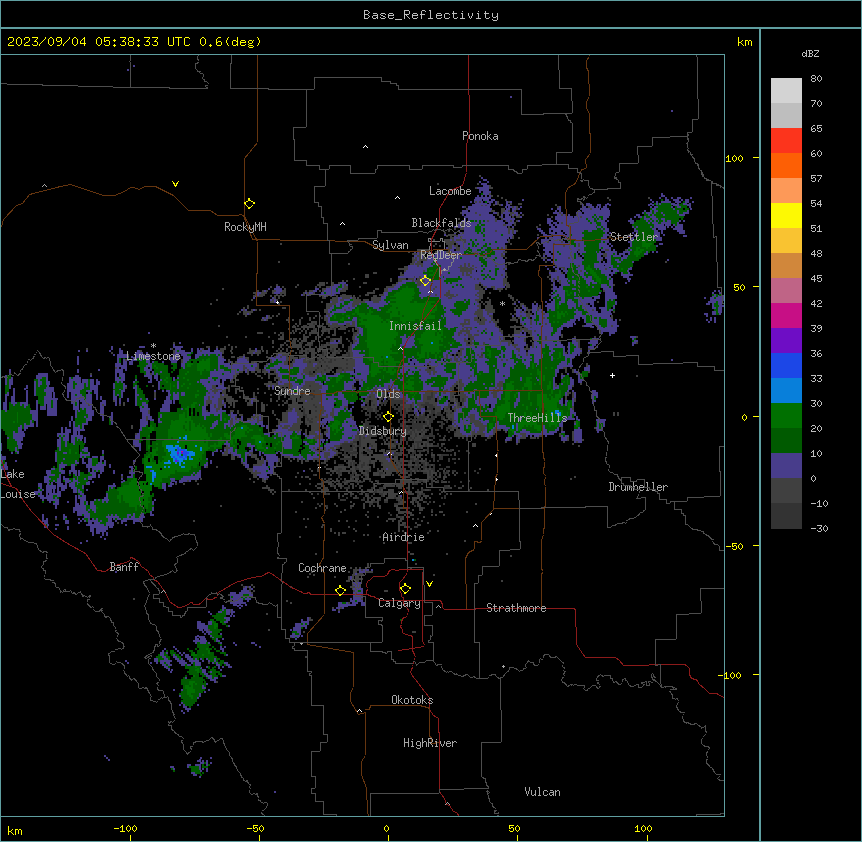Click the km label at bottom-left corner
This screenshot has height=842, width=862.
[x=15, y=831]
